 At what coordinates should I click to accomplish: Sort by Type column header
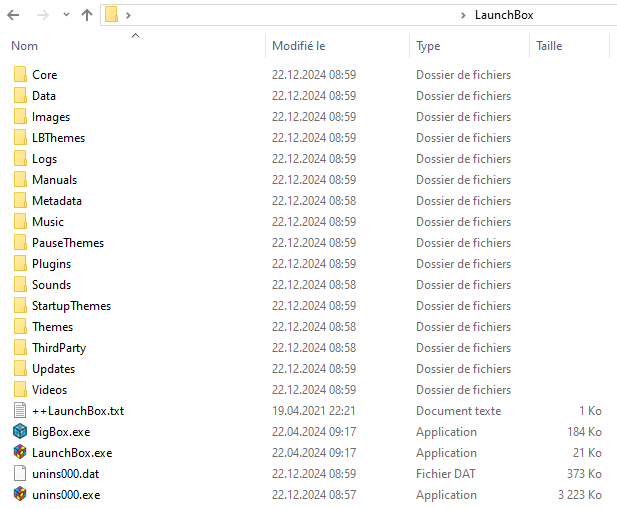tap(428, 46)
